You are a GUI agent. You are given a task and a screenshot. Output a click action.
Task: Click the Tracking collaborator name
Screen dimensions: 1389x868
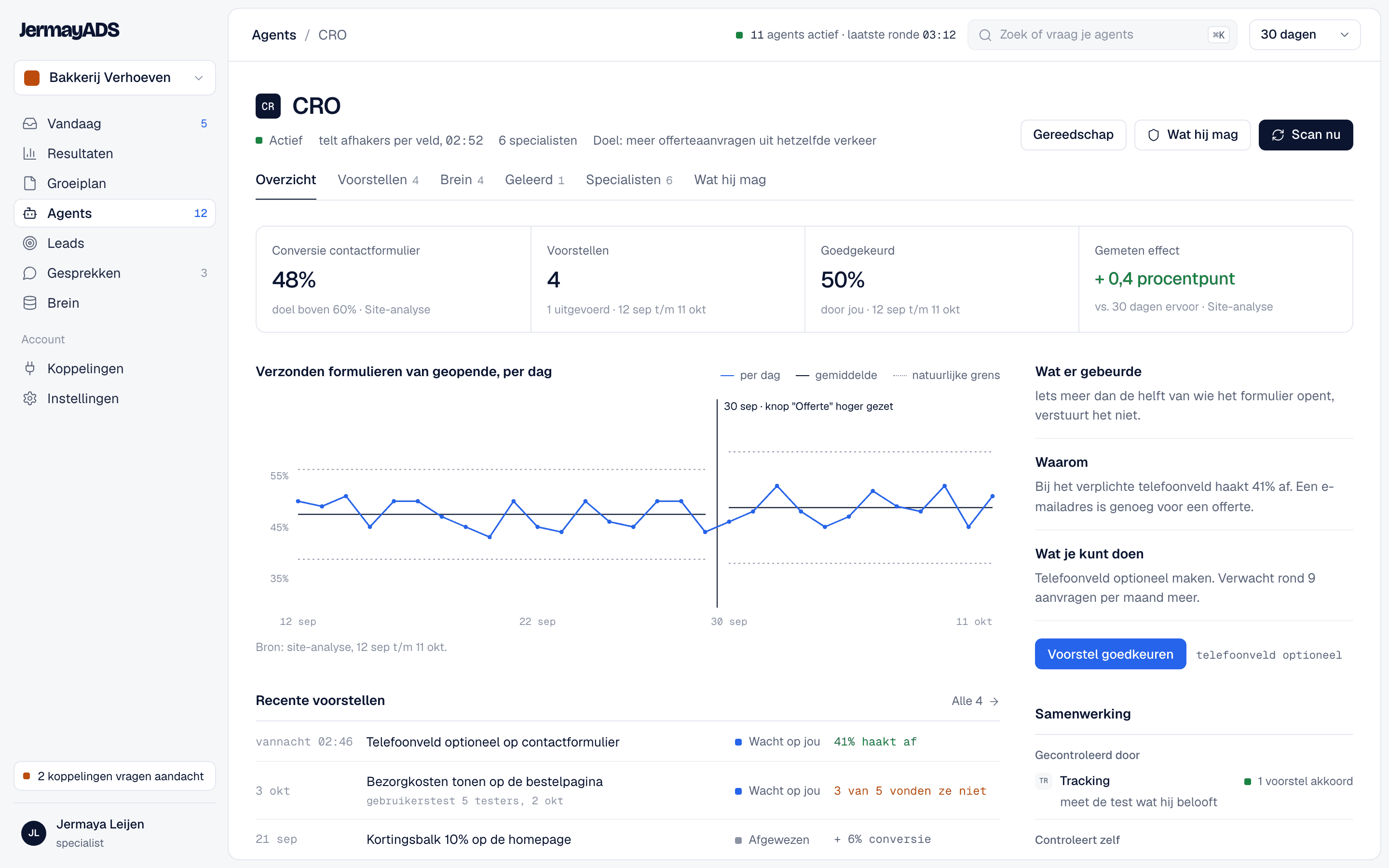tap(1084, 781)
